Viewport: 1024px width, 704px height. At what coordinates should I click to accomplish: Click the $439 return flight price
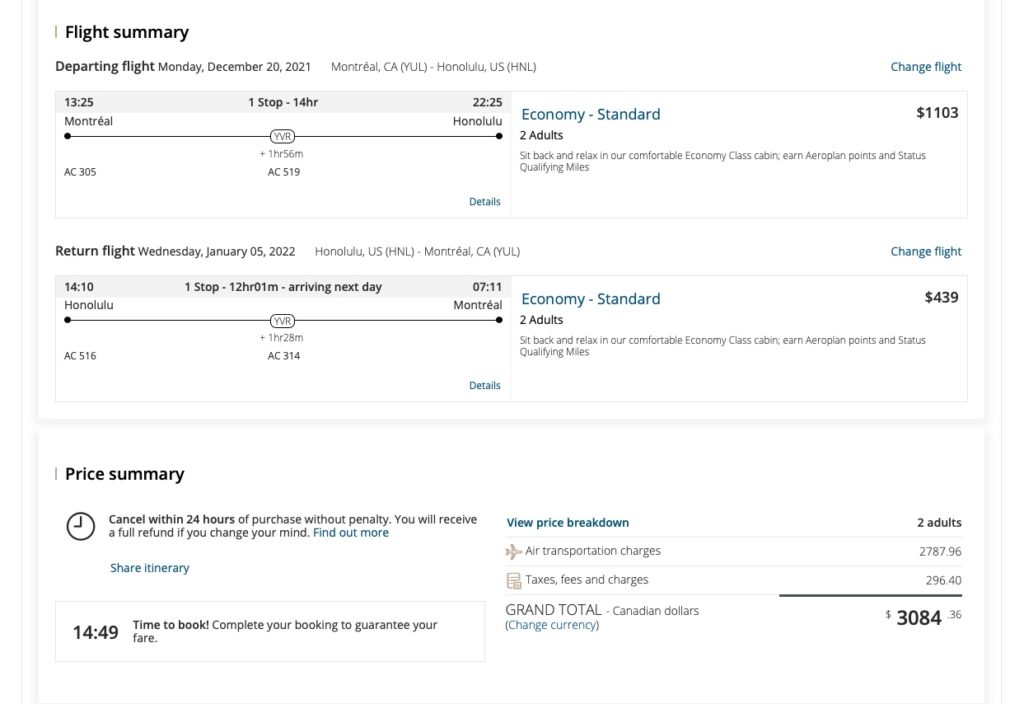tap(941, 297)
